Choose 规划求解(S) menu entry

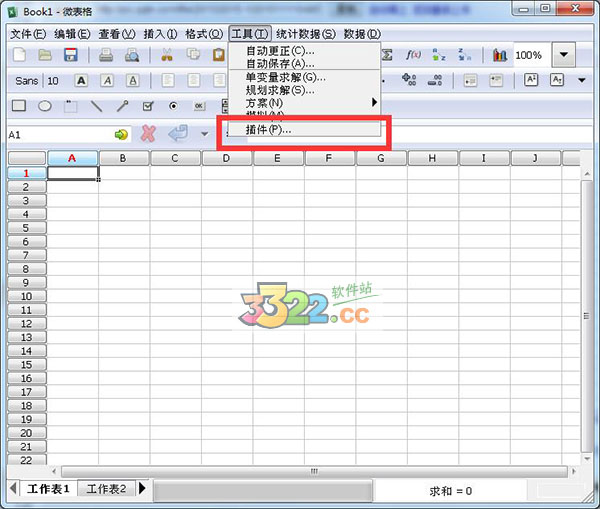click(x=305, y=90)
